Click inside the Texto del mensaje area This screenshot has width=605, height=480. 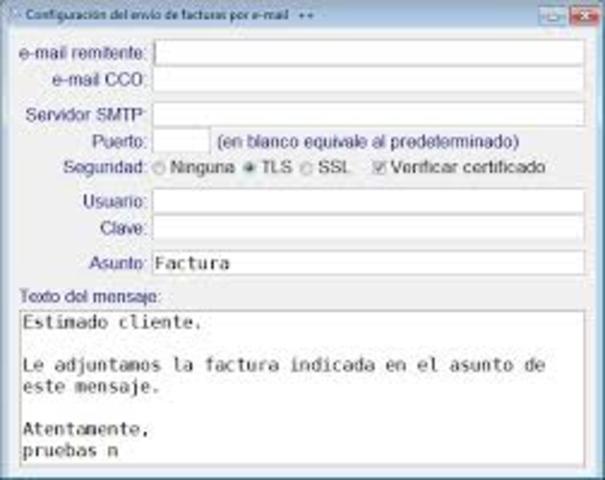point(302,388)
